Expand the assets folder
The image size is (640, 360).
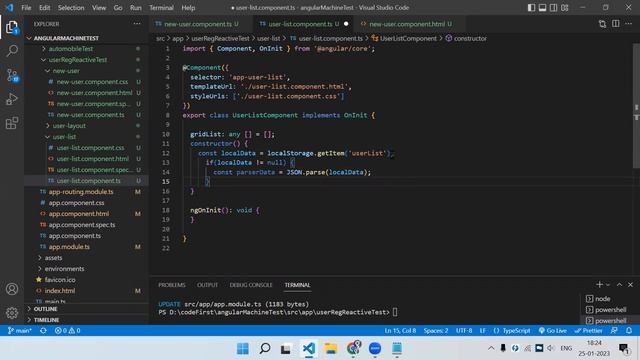[53, 258]
